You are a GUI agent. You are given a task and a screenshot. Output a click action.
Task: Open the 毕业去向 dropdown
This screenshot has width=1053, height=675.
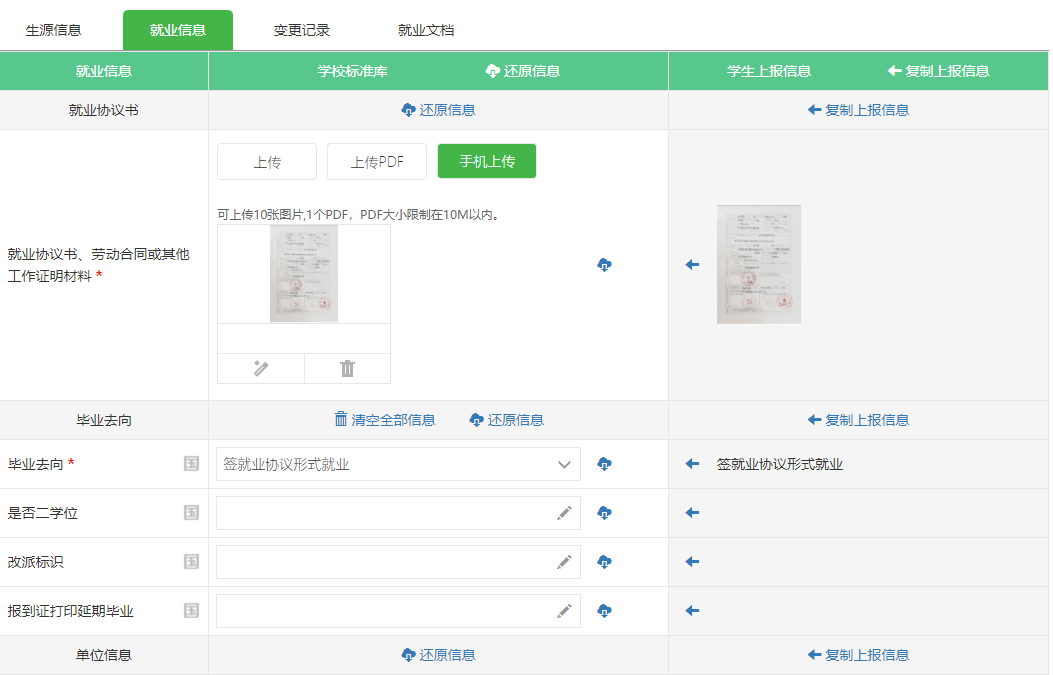click(398, 464)
